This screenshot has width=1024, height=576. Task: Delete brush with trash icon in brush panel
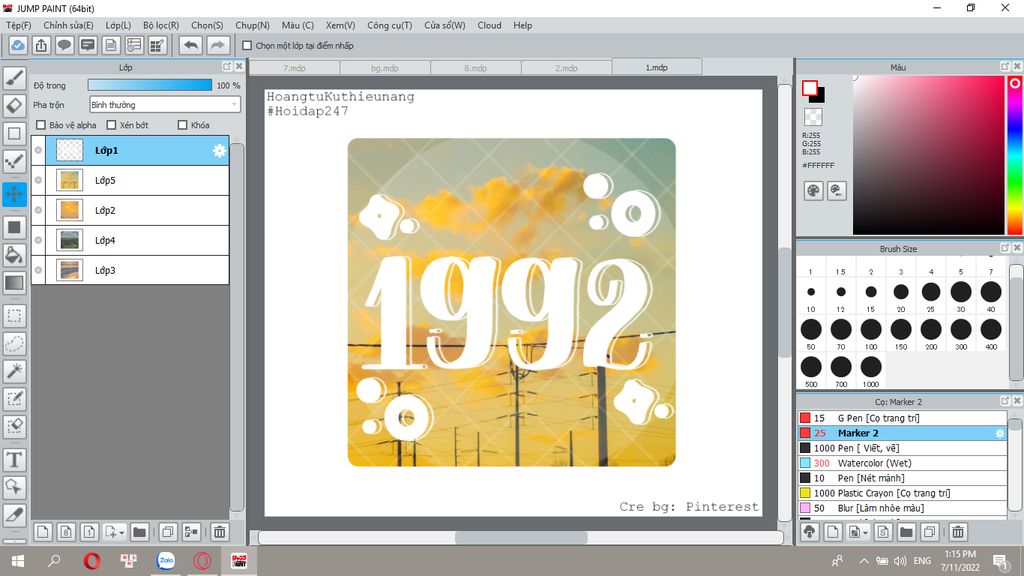pos(958,532)
